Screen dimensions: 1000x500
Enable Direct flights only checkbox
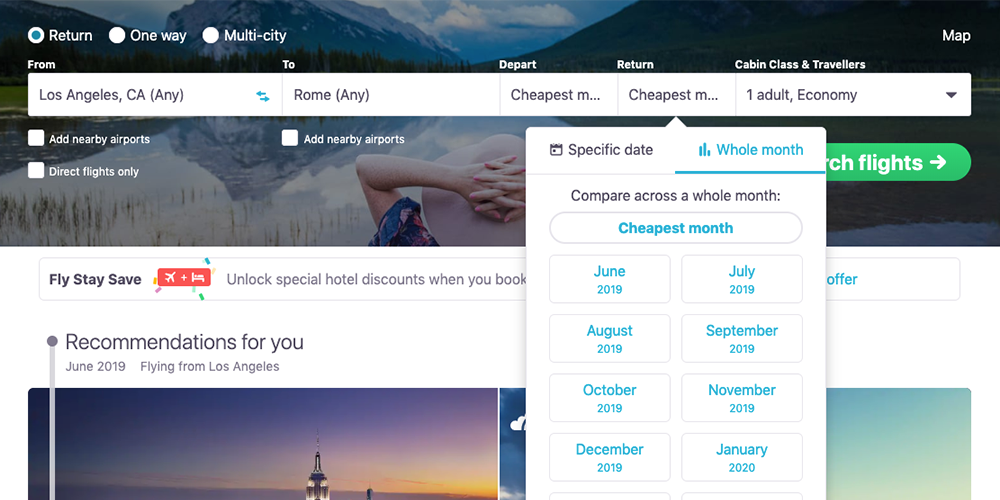point(36,170)
